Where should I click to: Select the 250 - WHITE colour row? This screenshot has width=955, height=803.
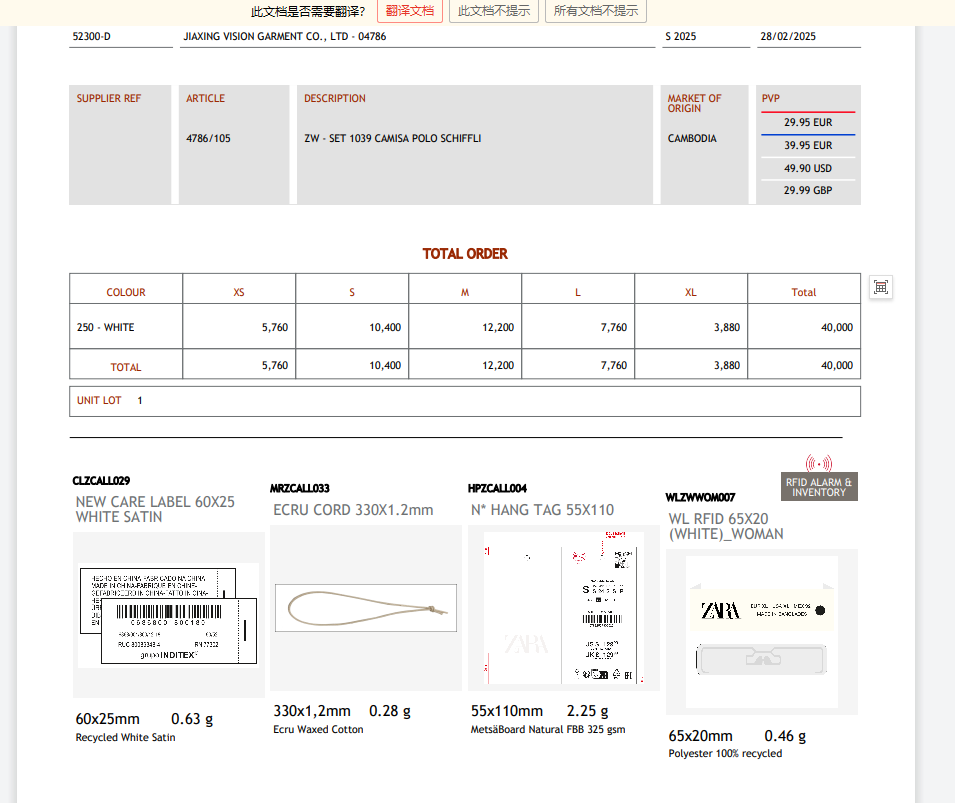(x=105, y=327)
